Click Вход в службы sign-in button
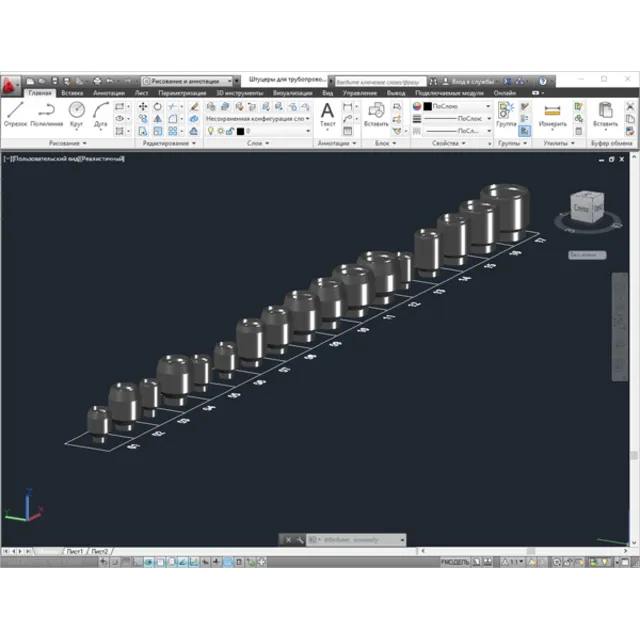 (x=469, y=82)
